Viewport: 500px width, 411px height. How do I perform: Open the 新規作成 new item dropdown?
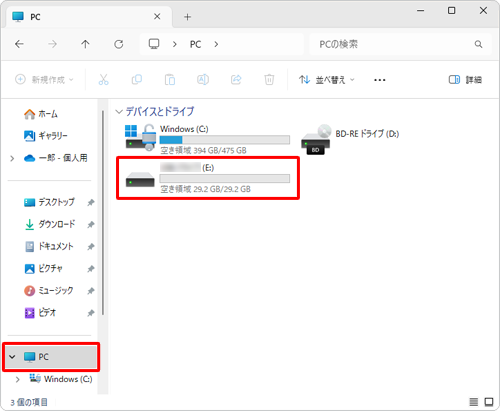click(44, 80)
